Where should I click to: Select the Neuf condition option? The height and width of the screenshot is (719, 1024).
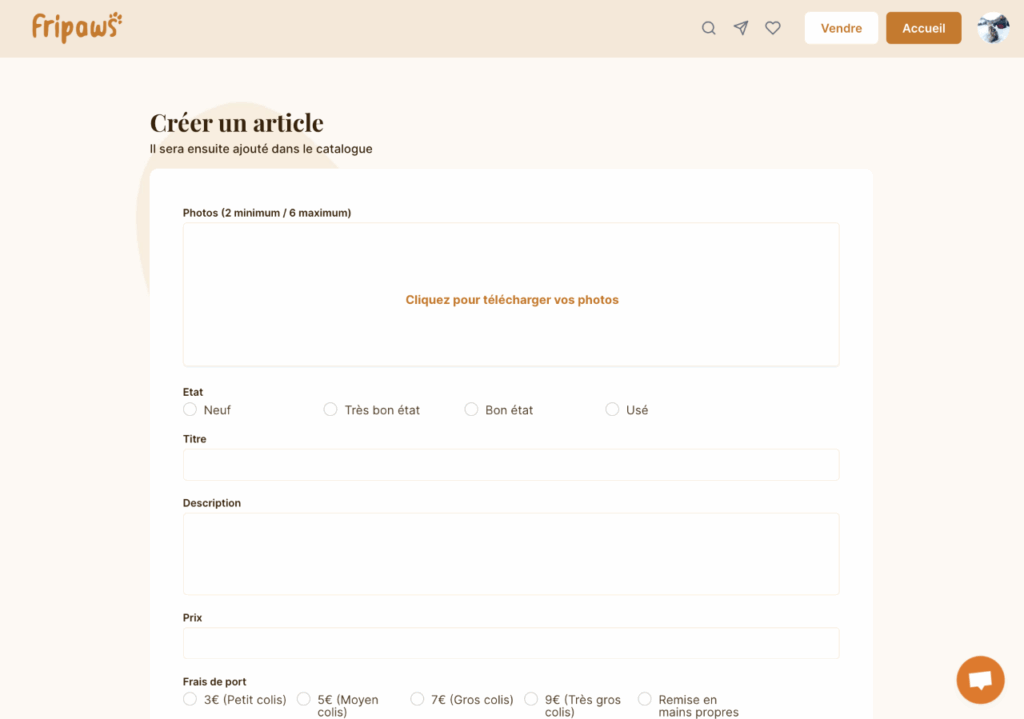click(x=190, y=410)
